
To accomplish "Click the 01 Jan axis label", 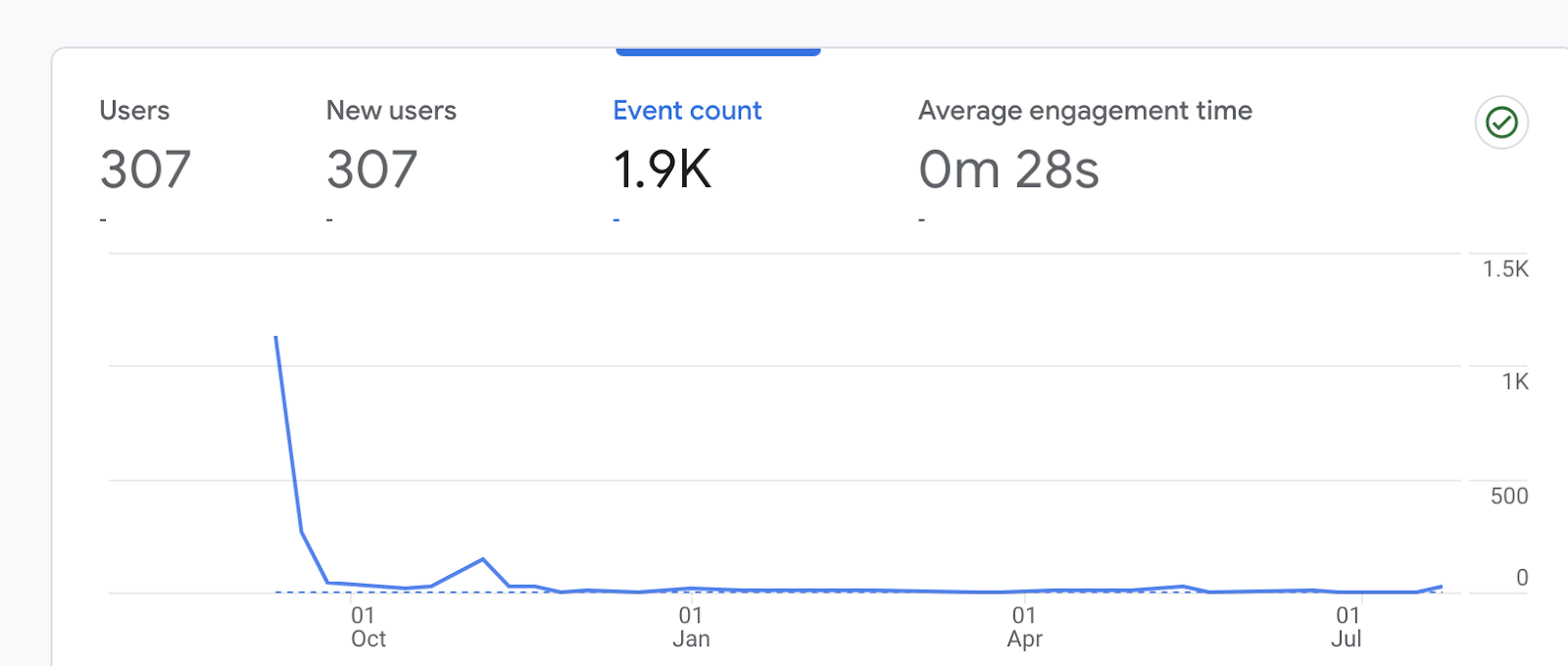I will [x=691, y=627].
